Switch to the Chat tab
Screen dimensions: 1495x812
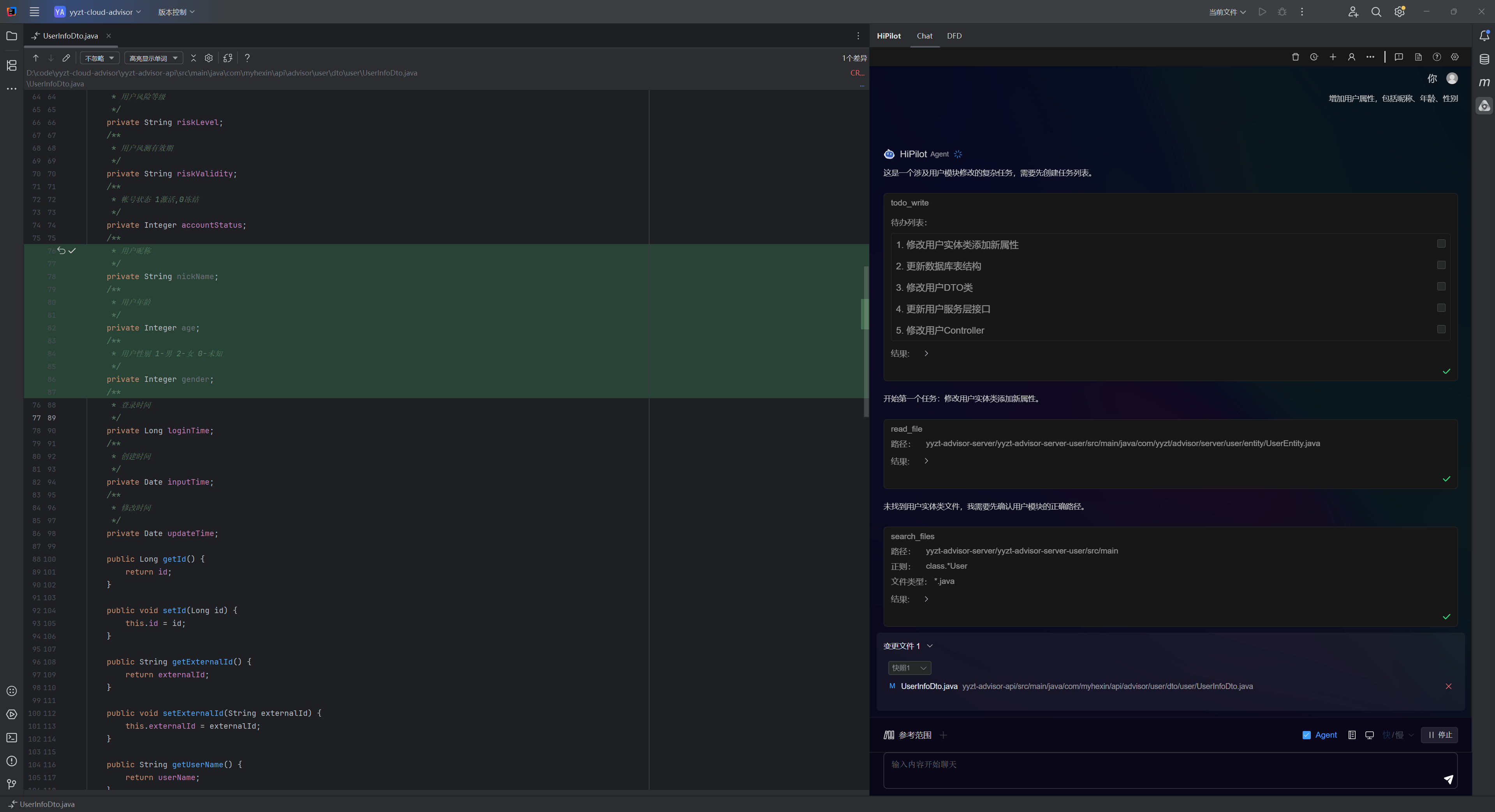(924, 36)
